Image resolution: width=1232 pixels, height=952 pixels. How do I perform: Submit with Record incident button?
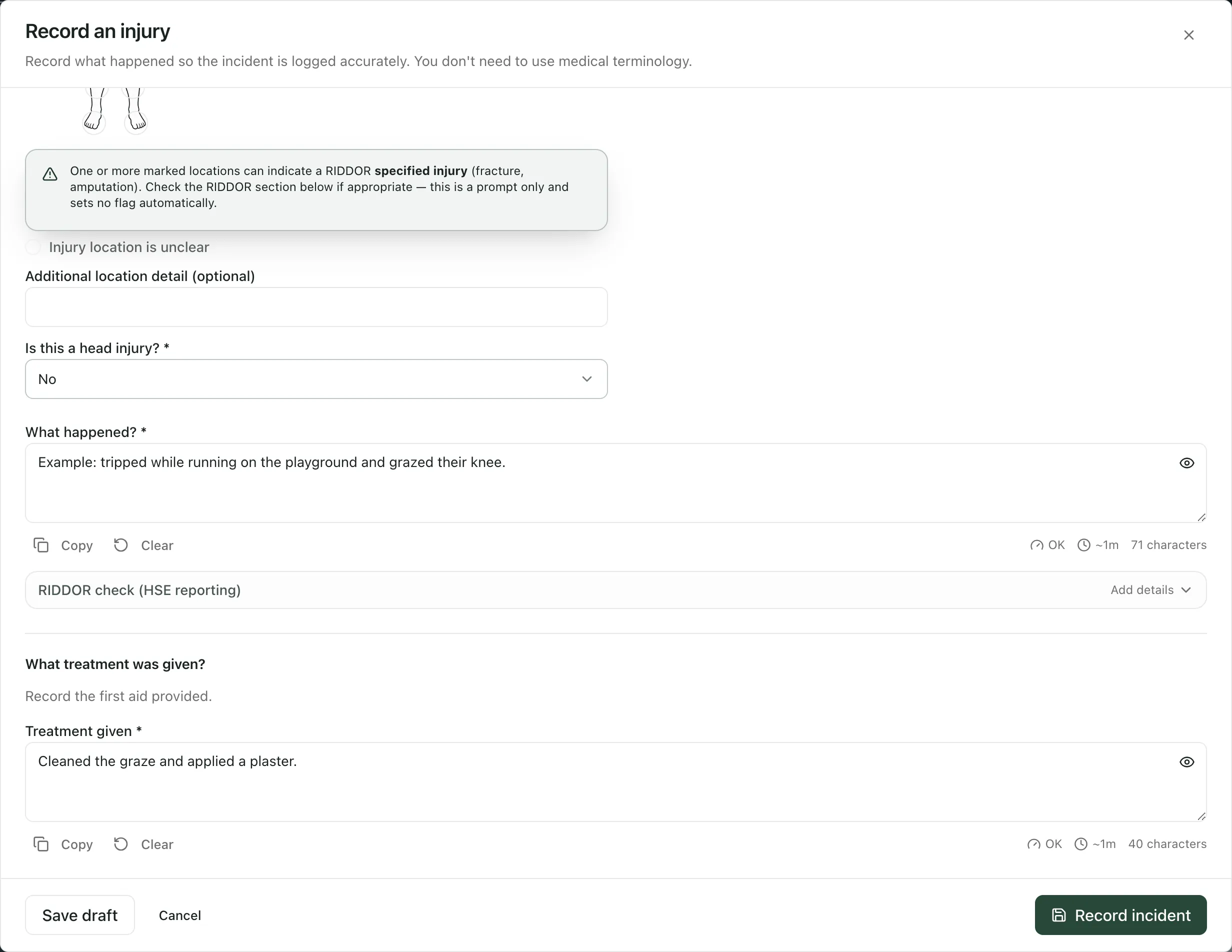tap(1120, 915)
